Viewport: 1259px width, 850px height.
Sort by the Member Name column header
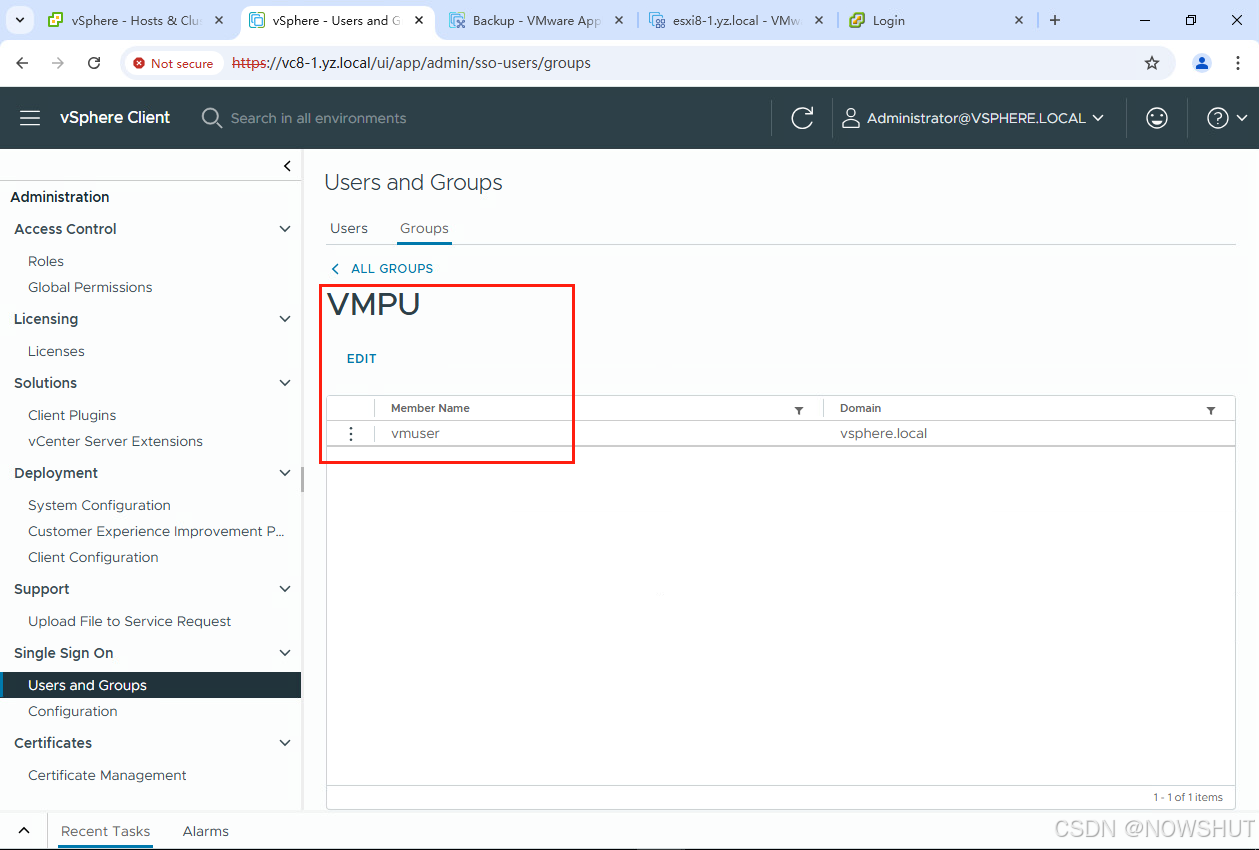430,408
